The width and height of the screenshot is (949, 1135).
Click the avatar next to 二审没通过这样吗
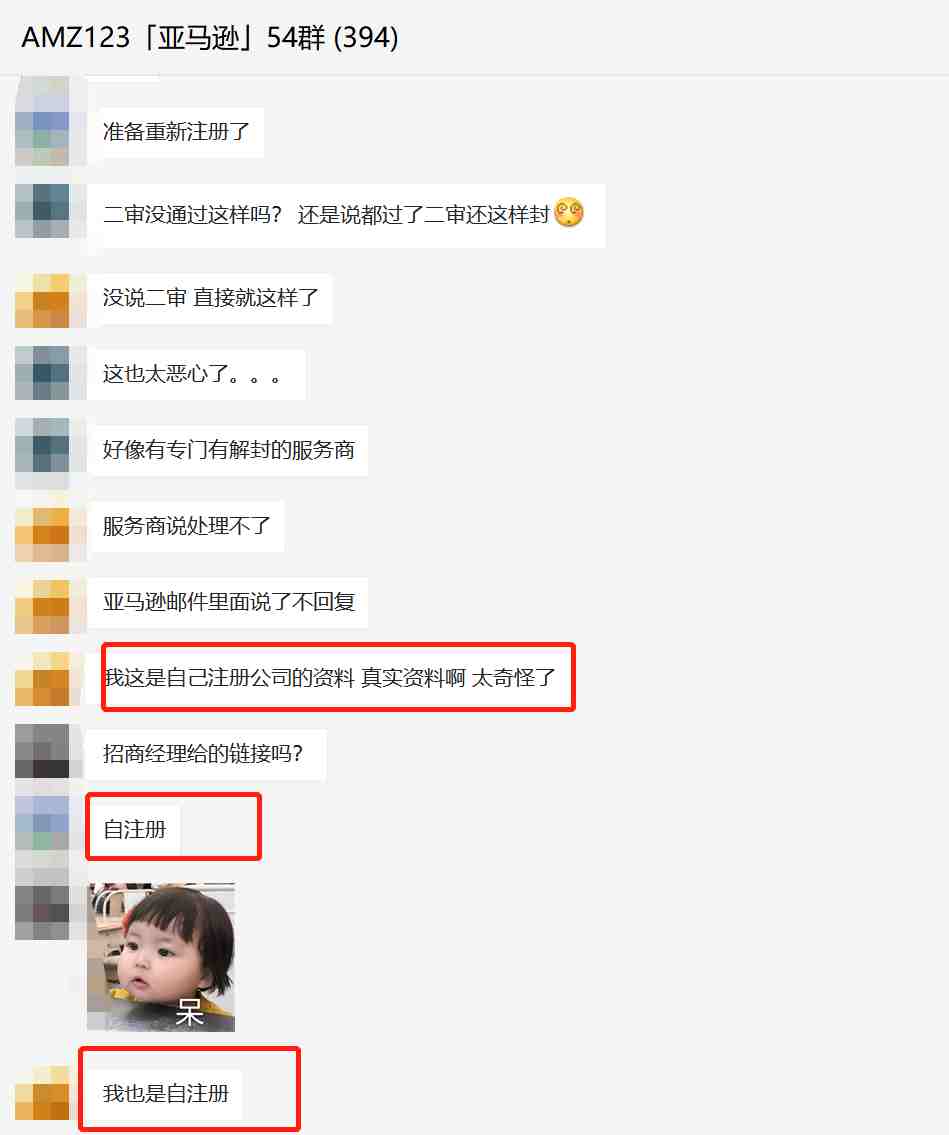[42, 211]
